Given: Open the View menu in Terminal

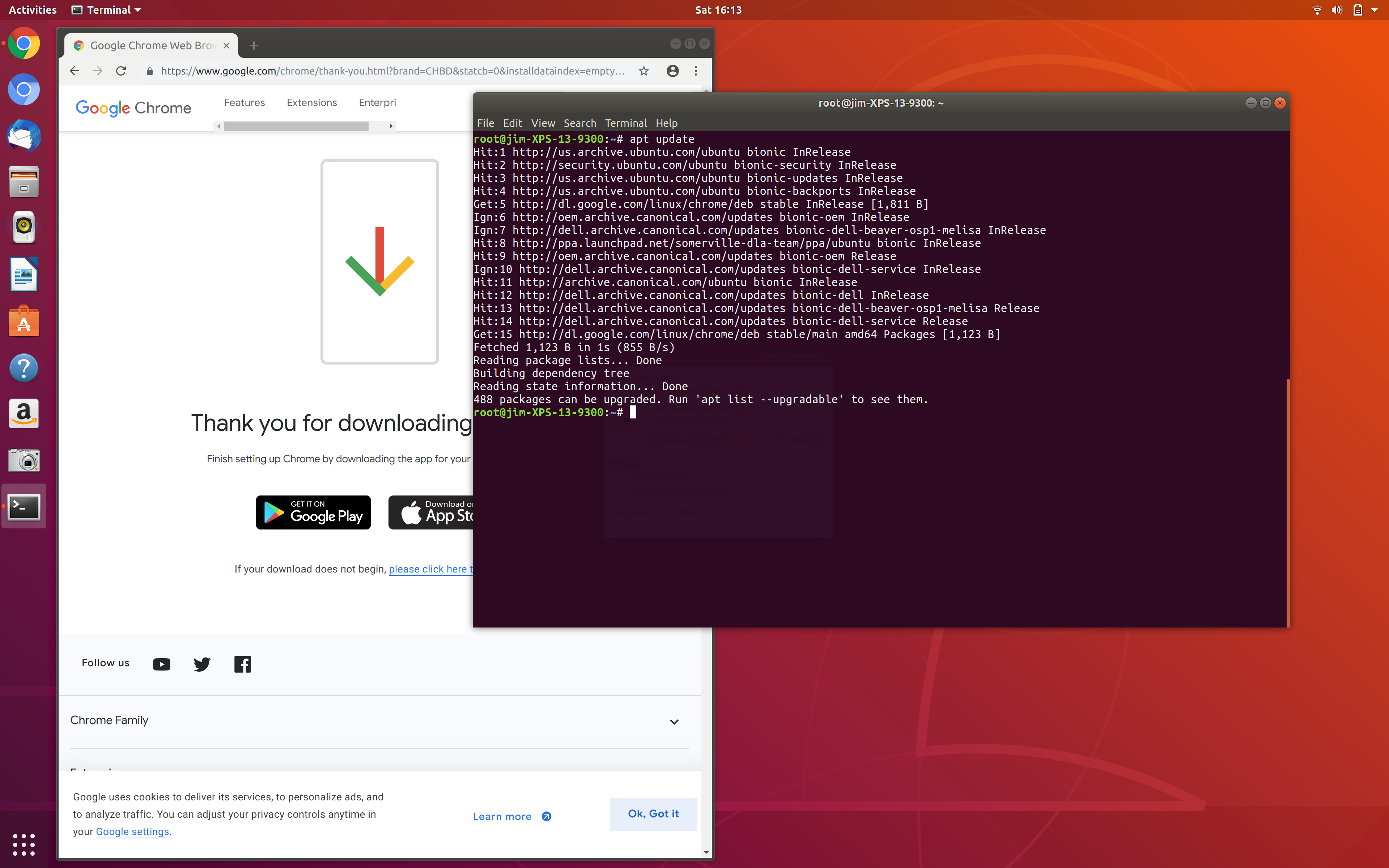Looking at the screenshot, I should (543, 123).
